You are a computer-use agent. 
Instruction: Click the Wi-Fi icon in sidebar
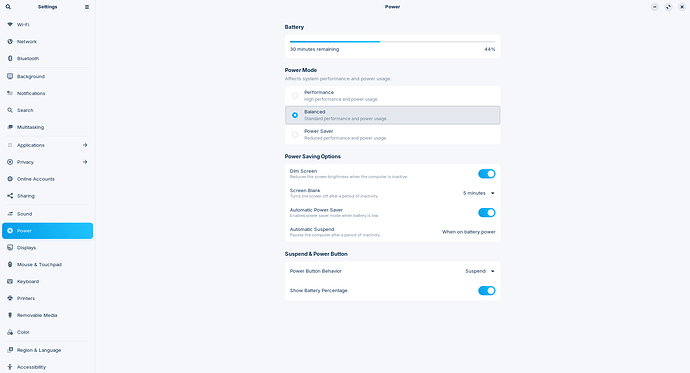pyautogui.click(x=10, y=25)
